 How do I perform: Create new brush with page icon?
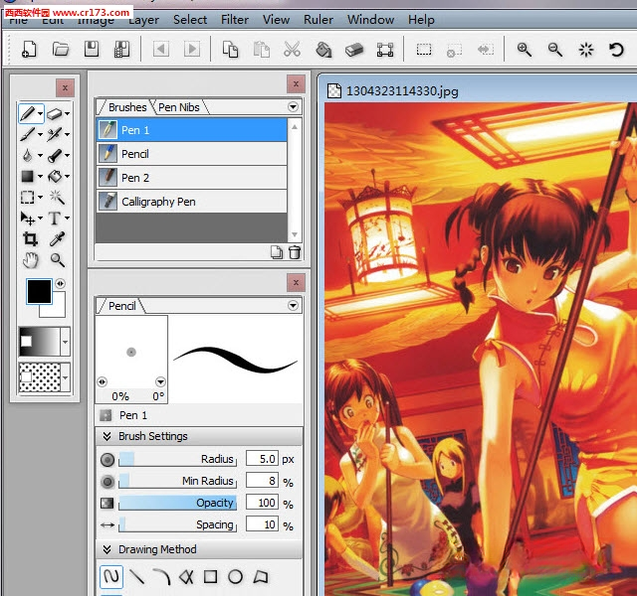click(277, 252)
